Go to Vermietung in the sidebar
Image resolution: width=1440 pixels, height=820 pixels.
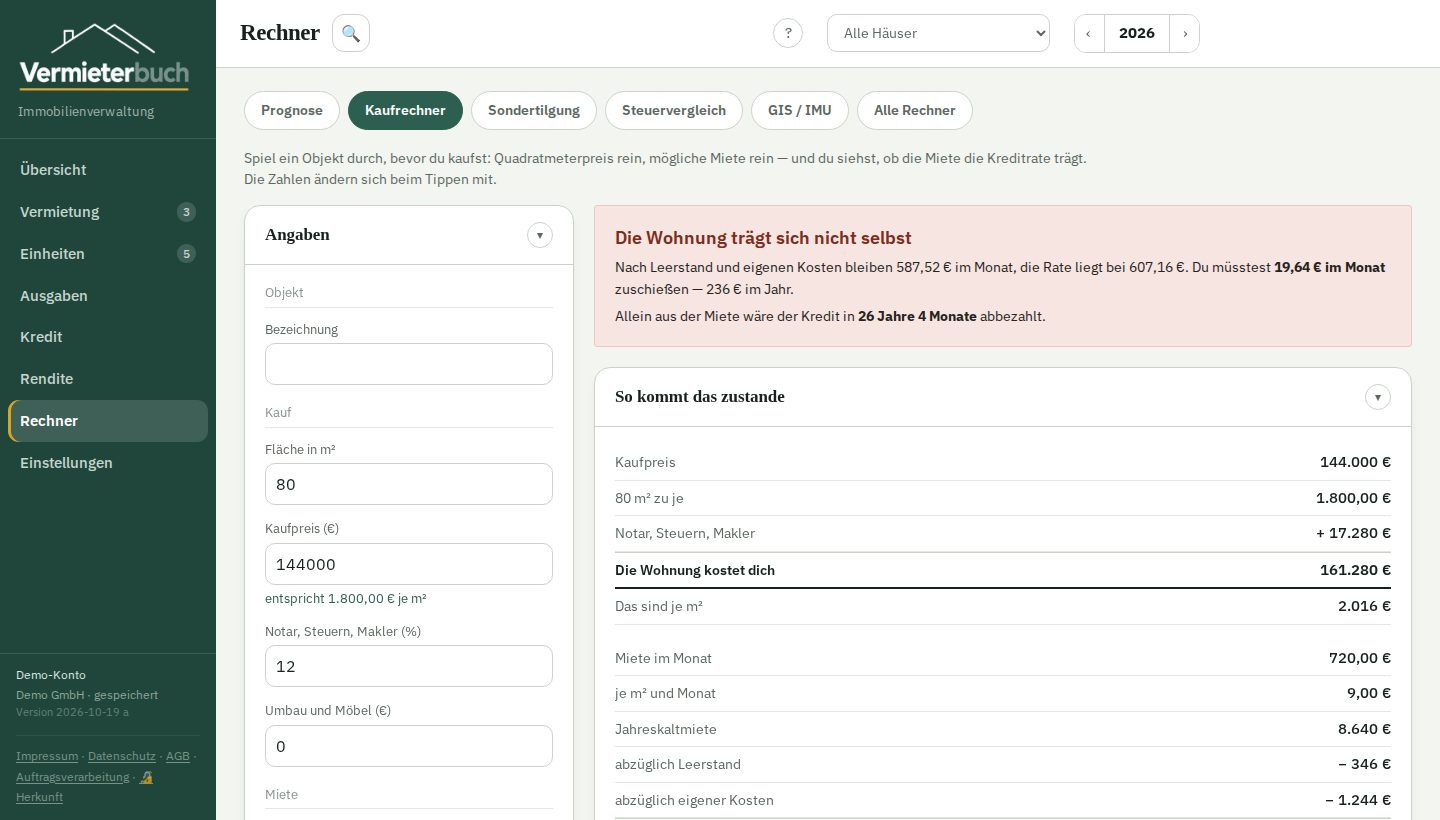[108, 212]
